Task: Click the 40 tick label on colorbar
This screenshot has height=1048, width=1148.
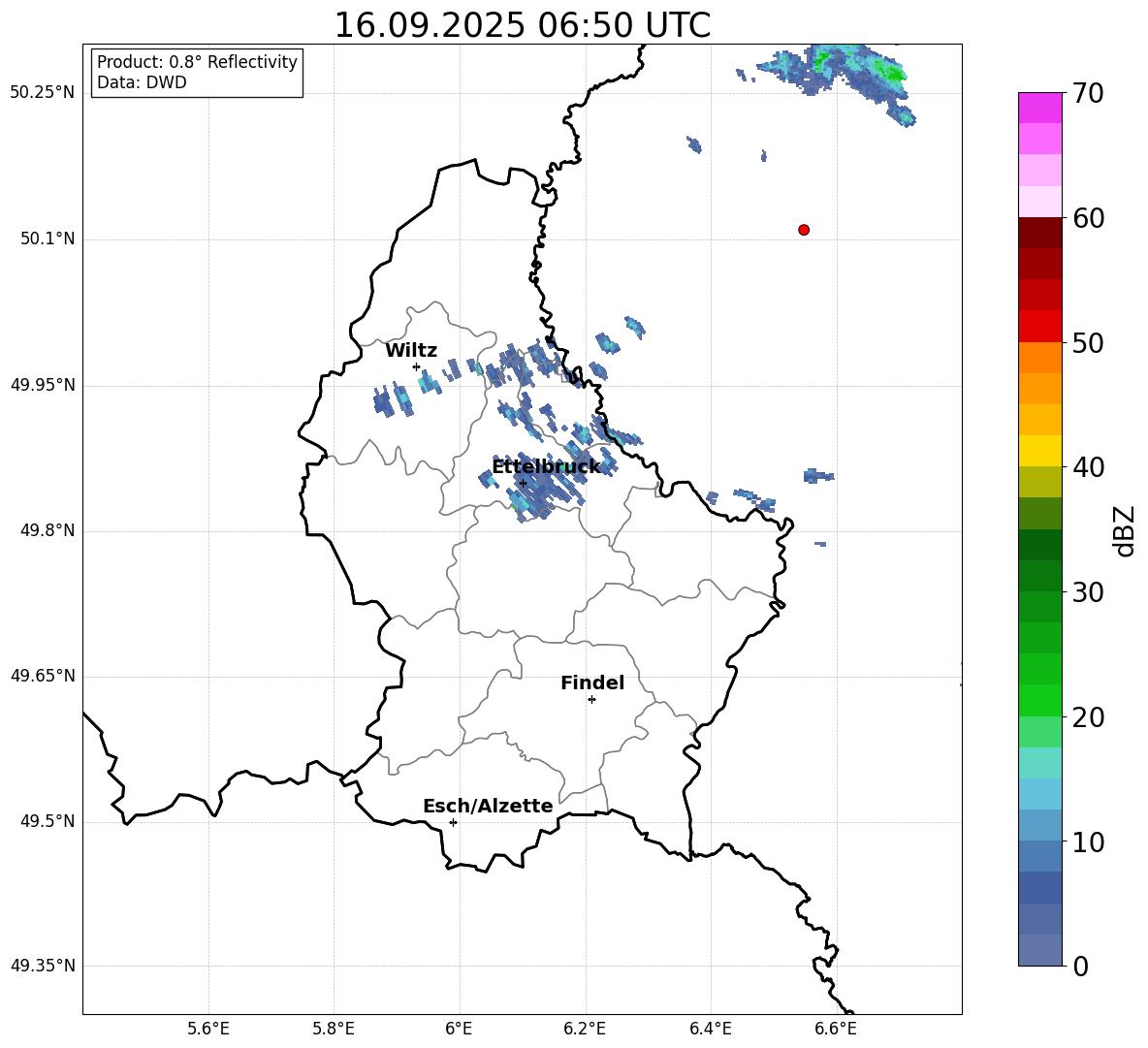Action: click(1088, 467)
